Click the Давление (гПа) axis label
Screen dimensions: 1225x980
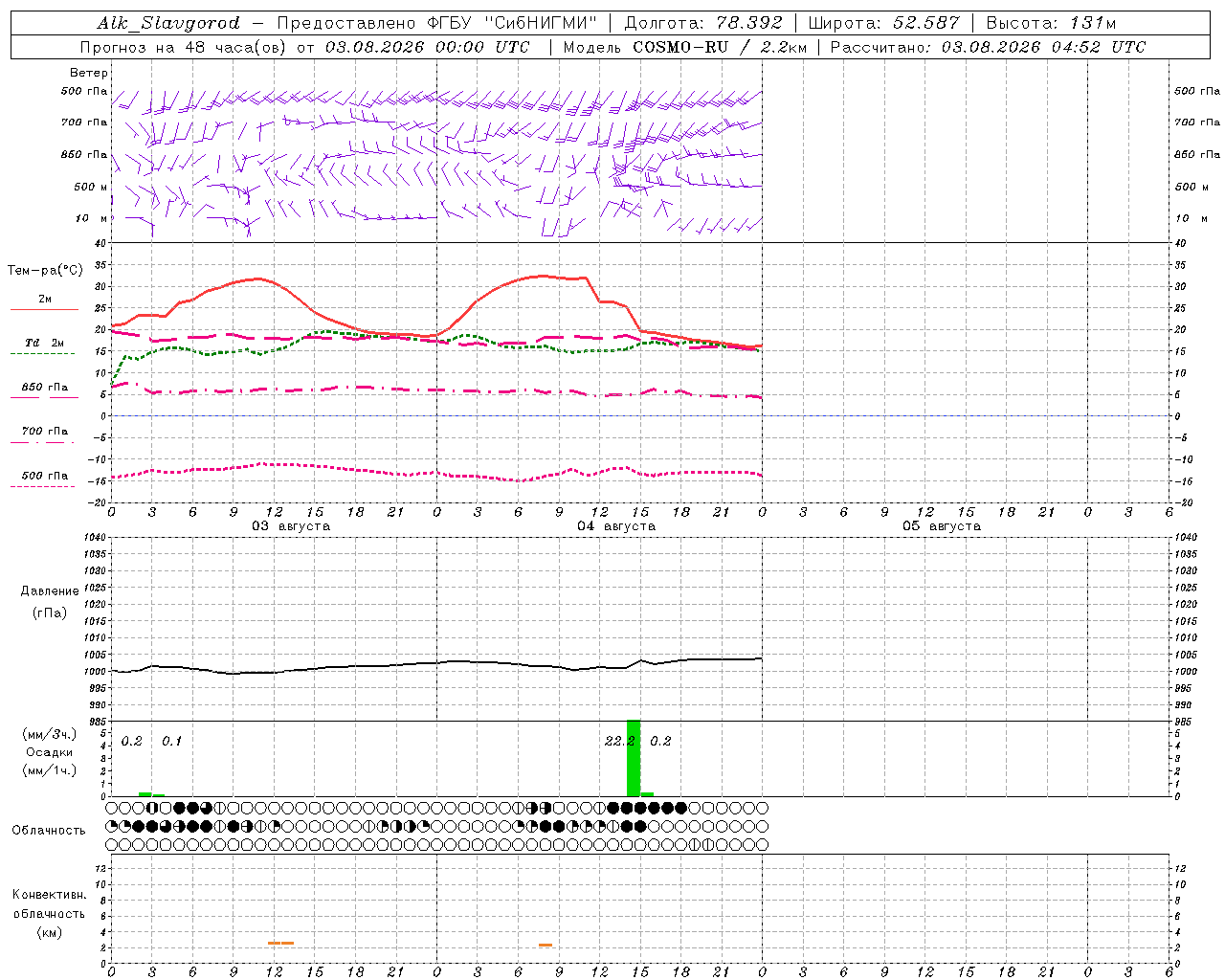coord(50,602)
